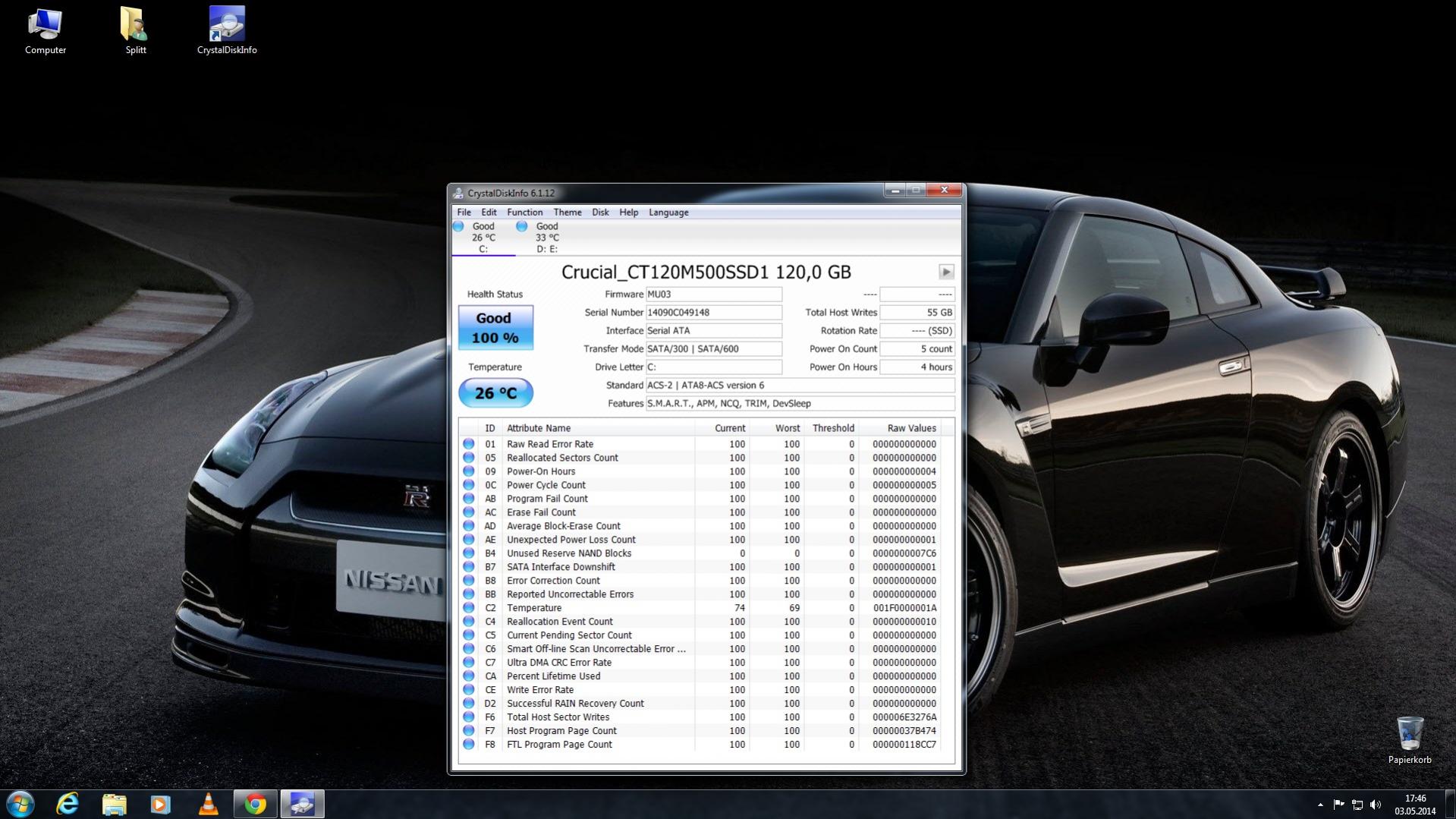Click status icon of Percent Lifetime Used
Viewport: 1456px width, 819px height.
(x=469, y=676)
